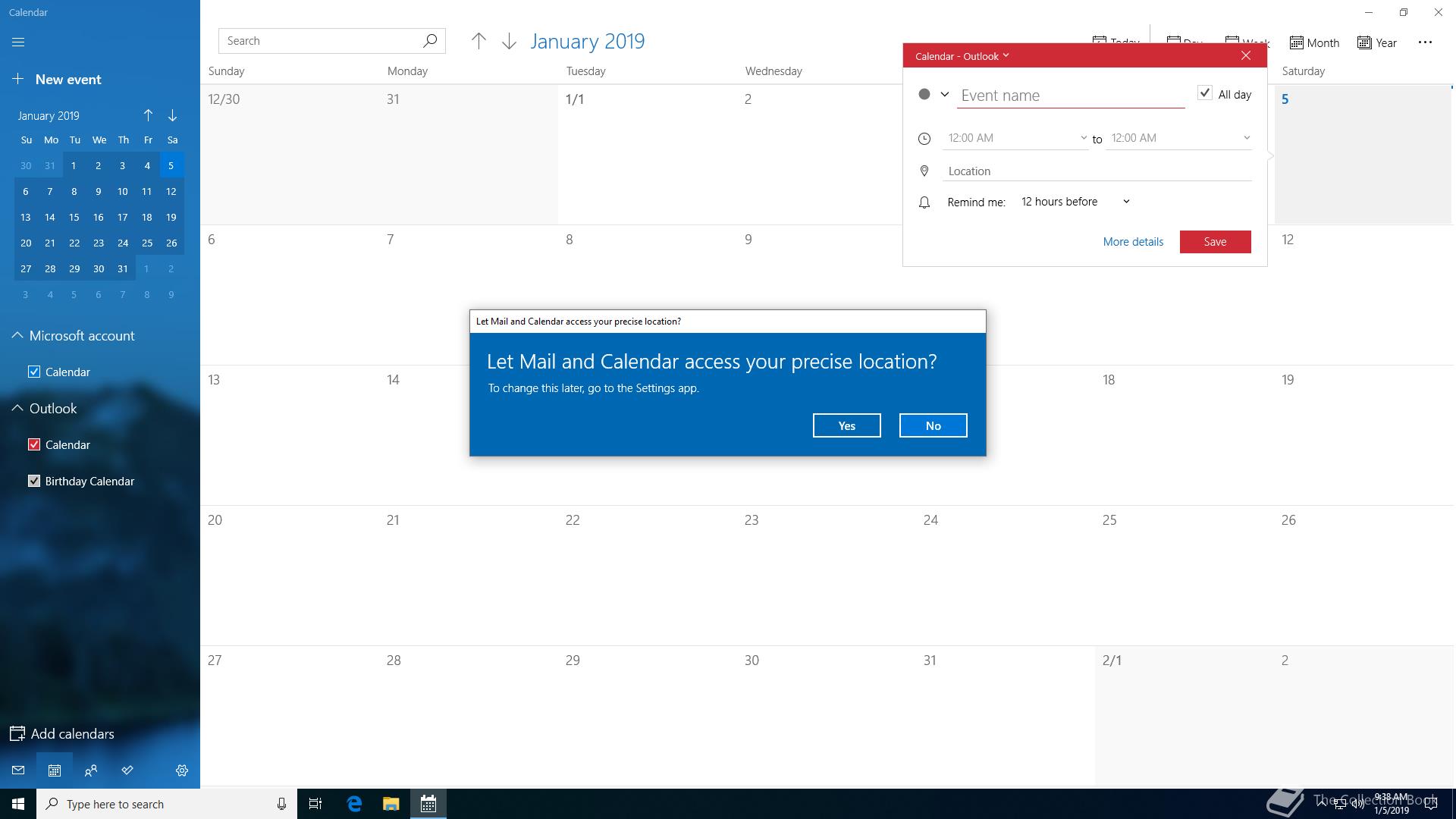This screenshot has height=819, width=1456.
Task: Open end time 12:00 AM dropdown
Action: 1178,138
